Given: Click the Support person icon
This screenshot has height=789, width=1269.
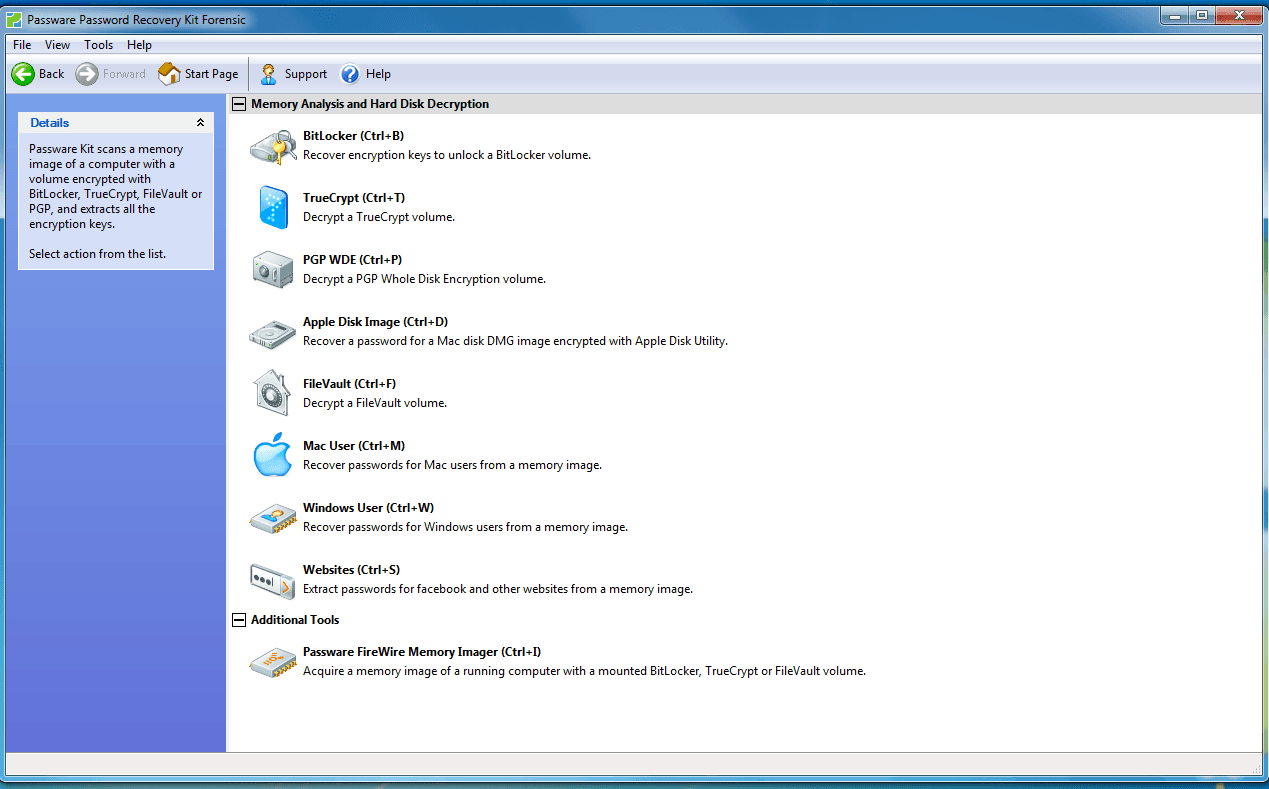Looking at the screenshot, I should pyautogui.click(x=269, y=74).
